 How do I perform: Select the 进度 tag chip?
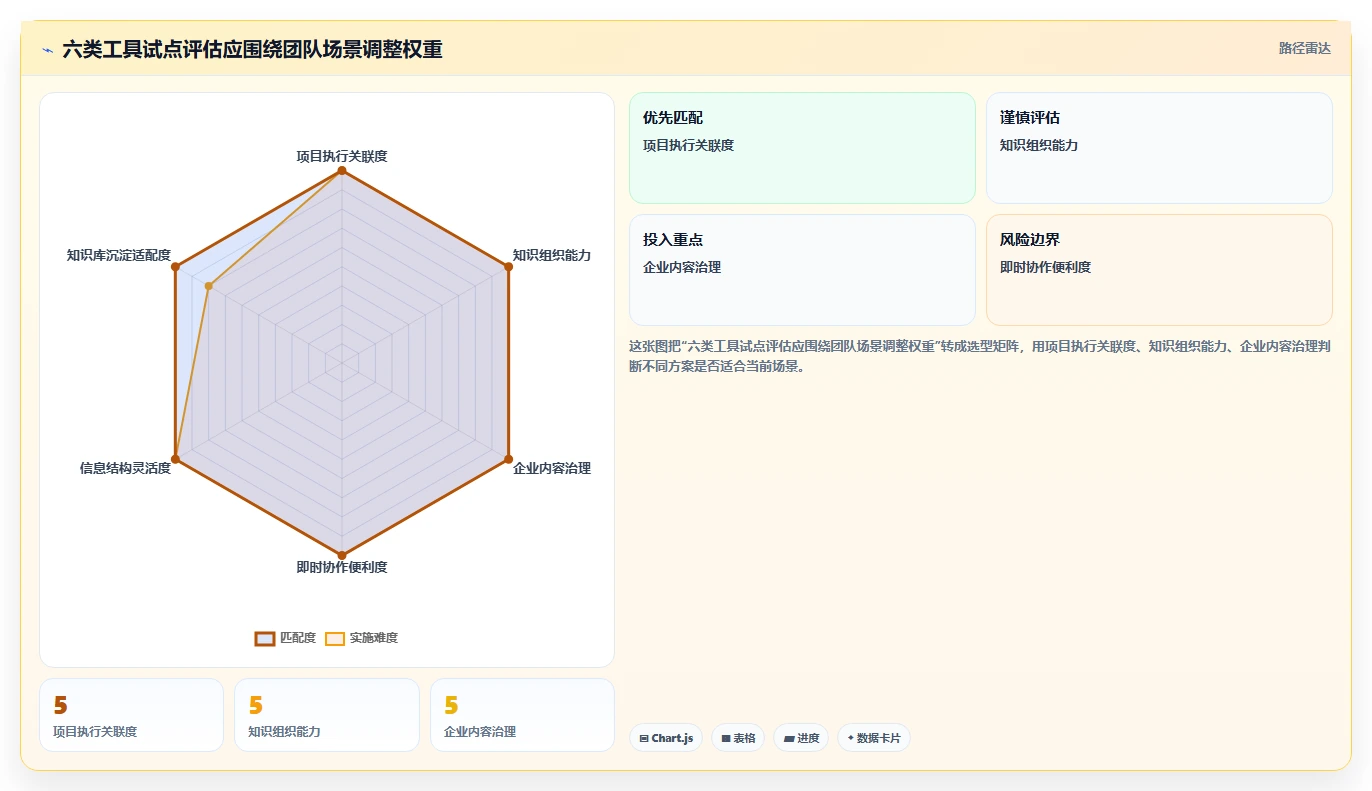[801, 738]
